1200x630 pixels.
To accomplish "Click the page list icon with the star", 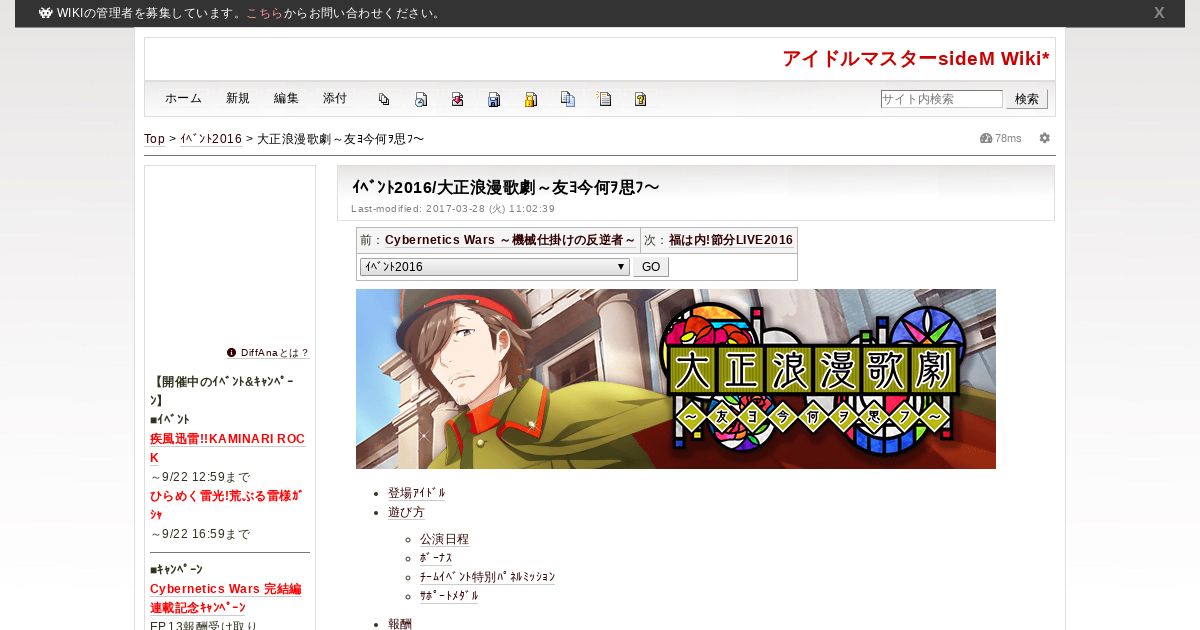I will pyautogui.click(x=604, y=99).
